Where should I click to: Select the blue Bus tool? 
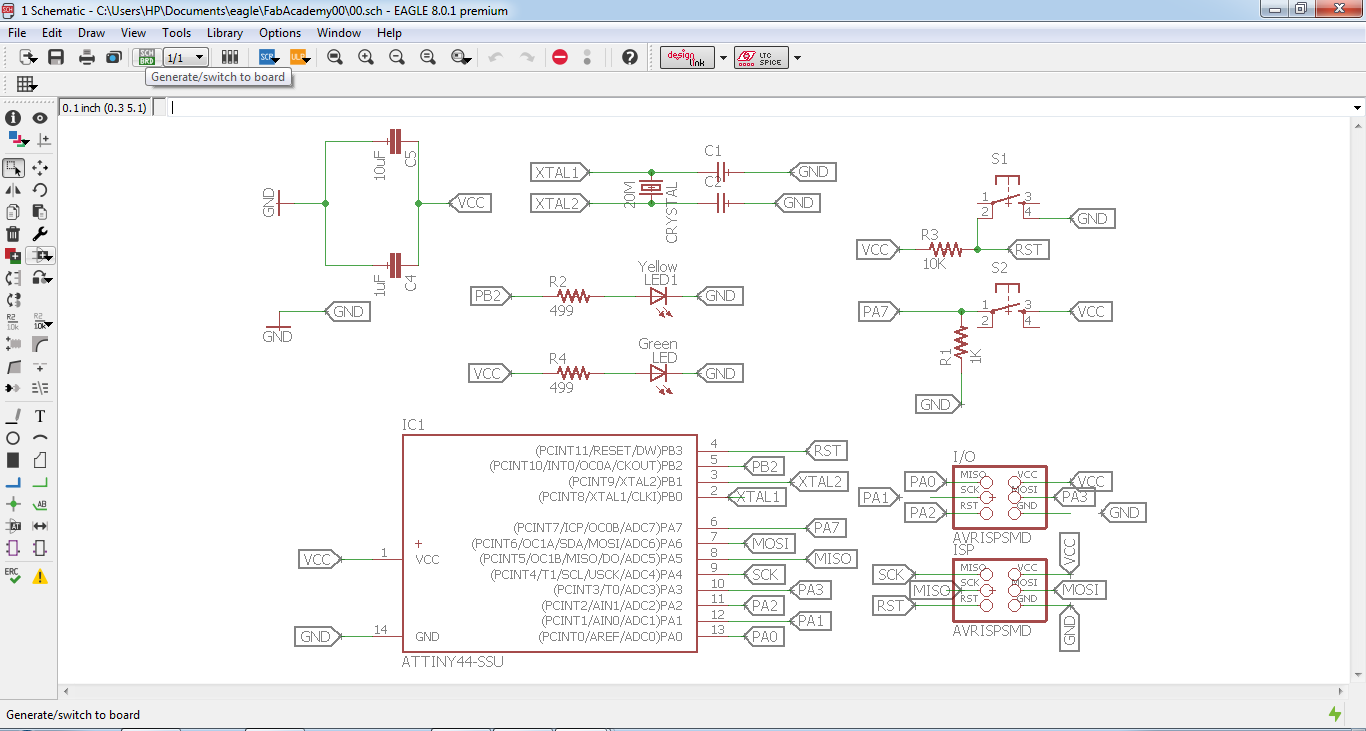click(13, 482)
